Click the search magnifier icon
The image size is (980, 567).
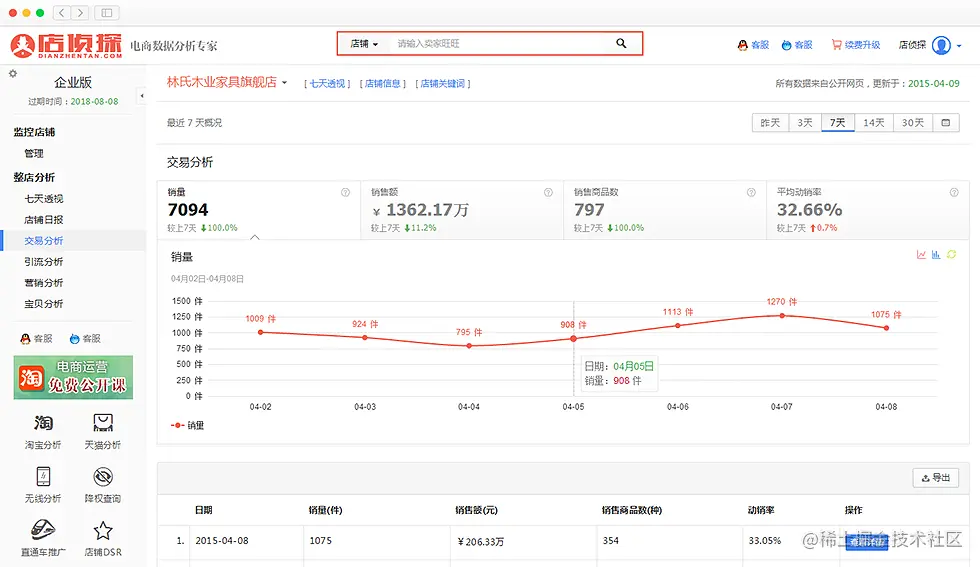point(621,43)
